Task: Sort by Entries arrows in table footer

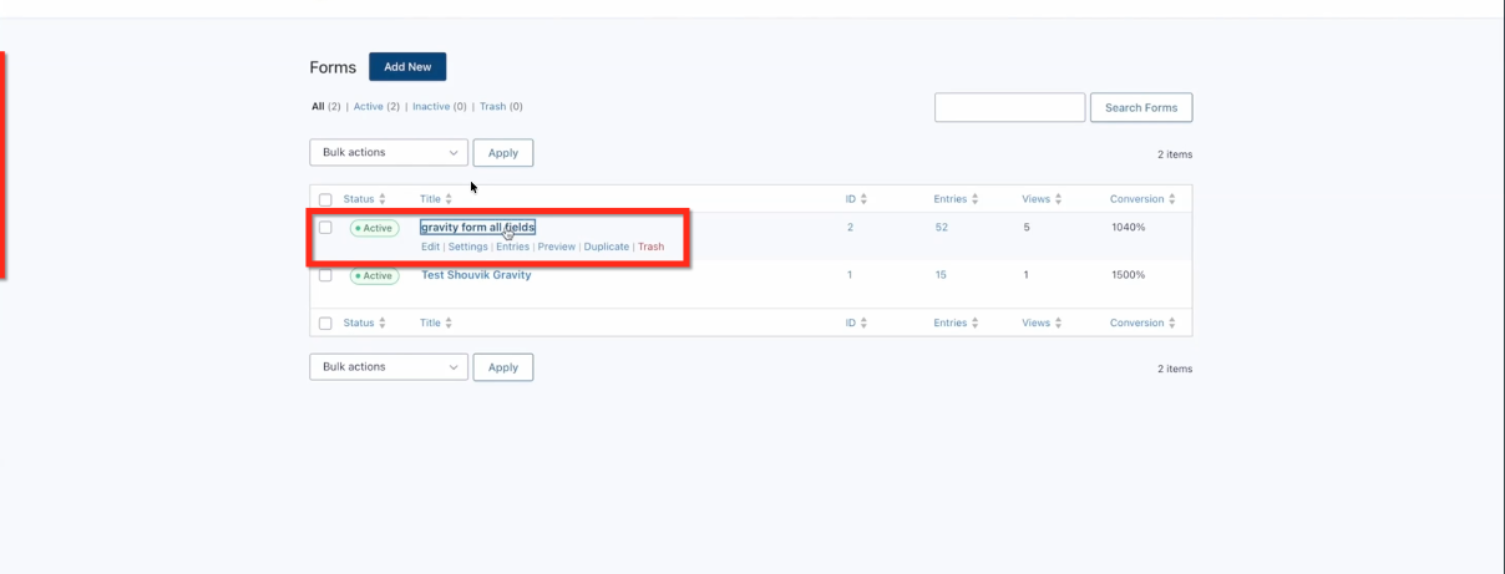Action: 974,323
